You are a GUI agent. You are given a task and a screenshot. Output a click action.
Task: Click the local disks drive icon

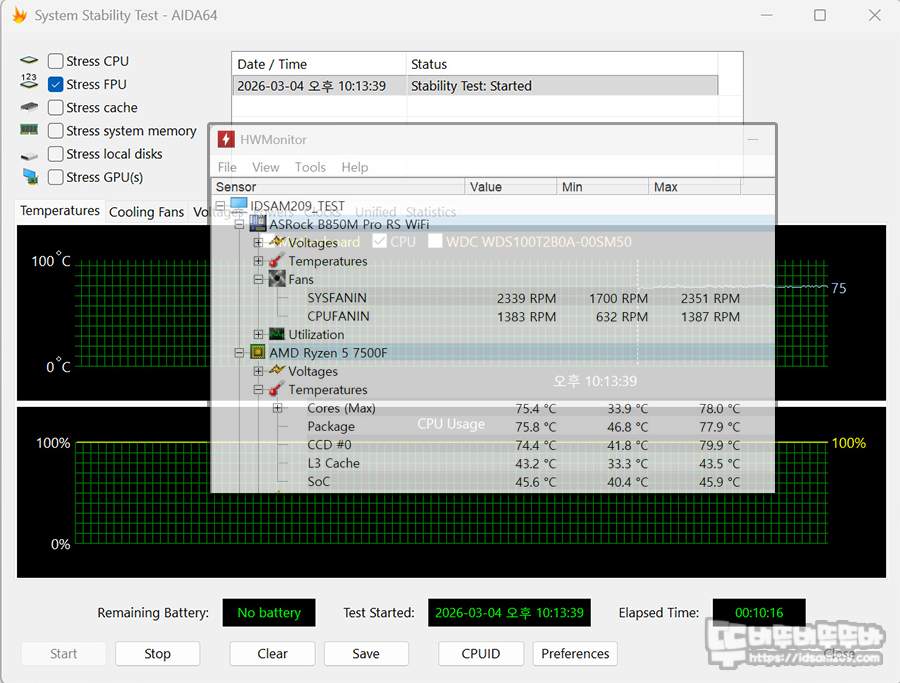tap(29, 156)
